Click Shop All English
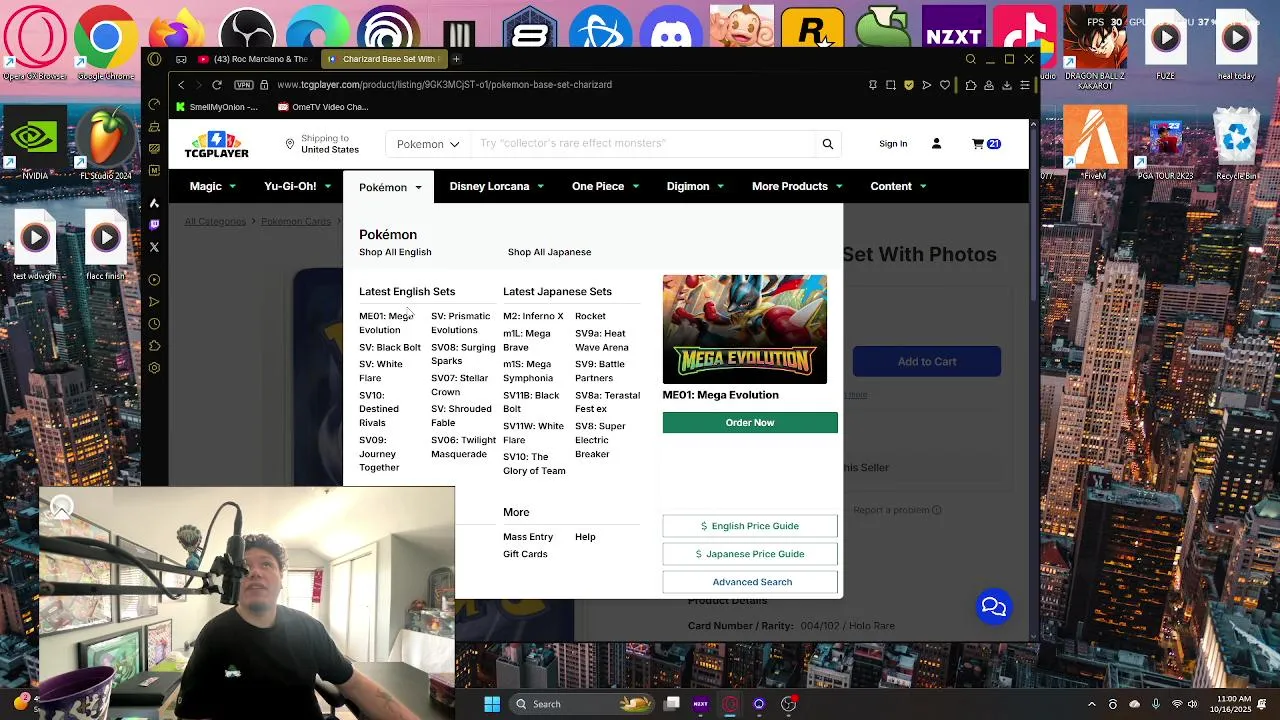 point(395,252)
